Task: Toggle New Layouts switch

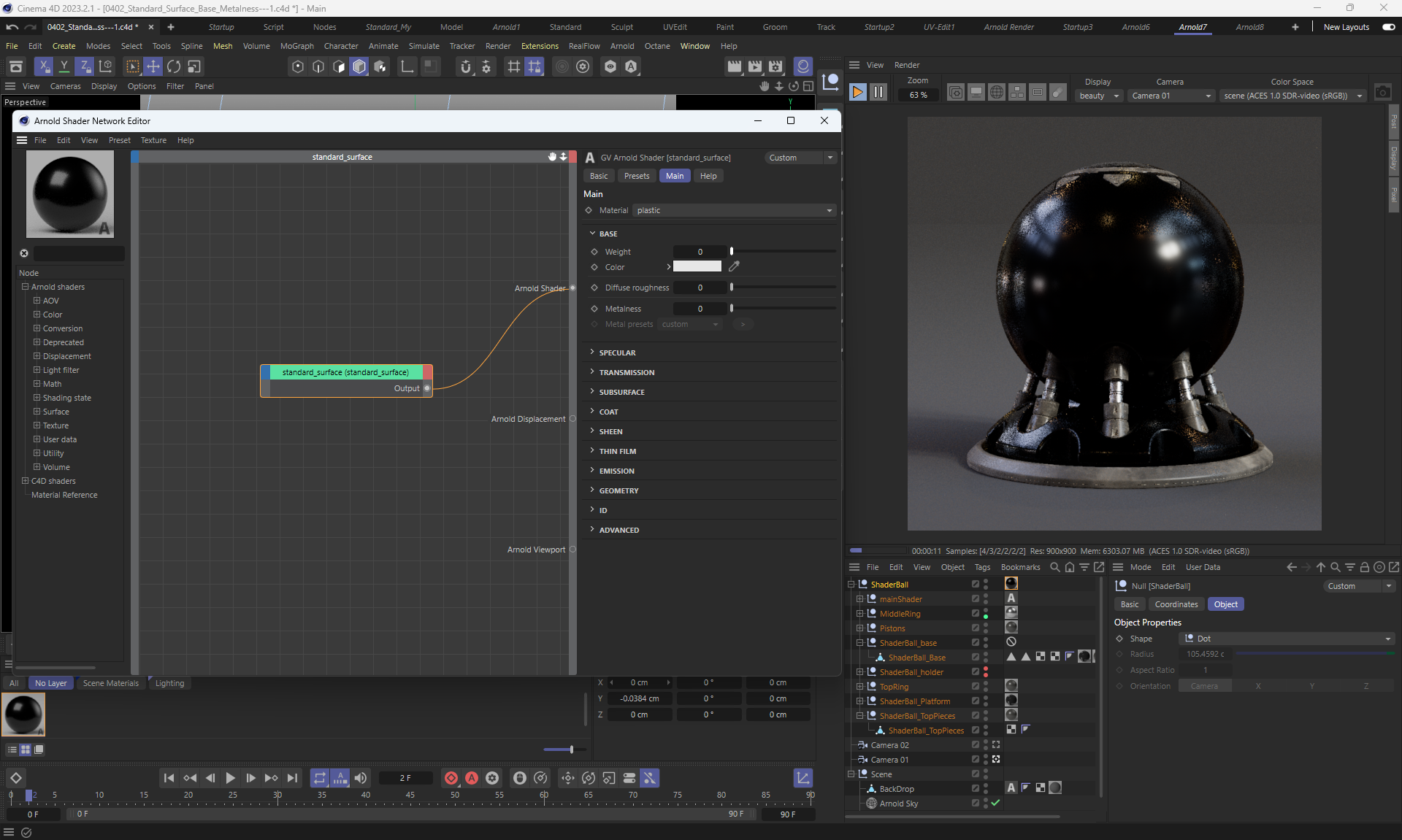Action: point(1388,27)
